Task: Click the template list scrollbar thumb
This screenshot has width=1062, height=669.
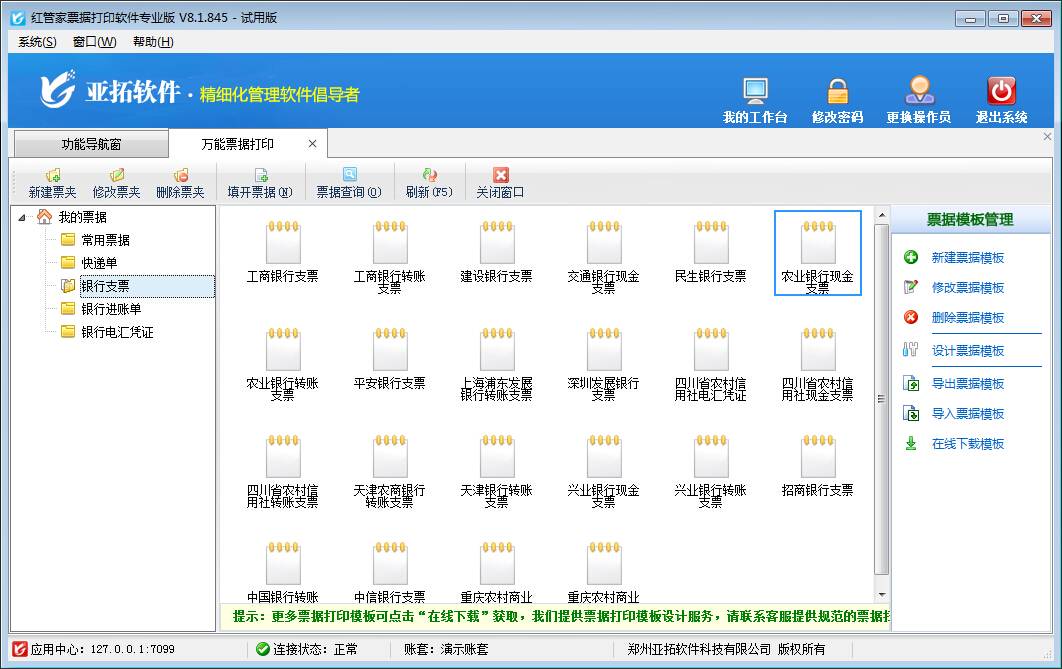Action: (x=882, y=400)
